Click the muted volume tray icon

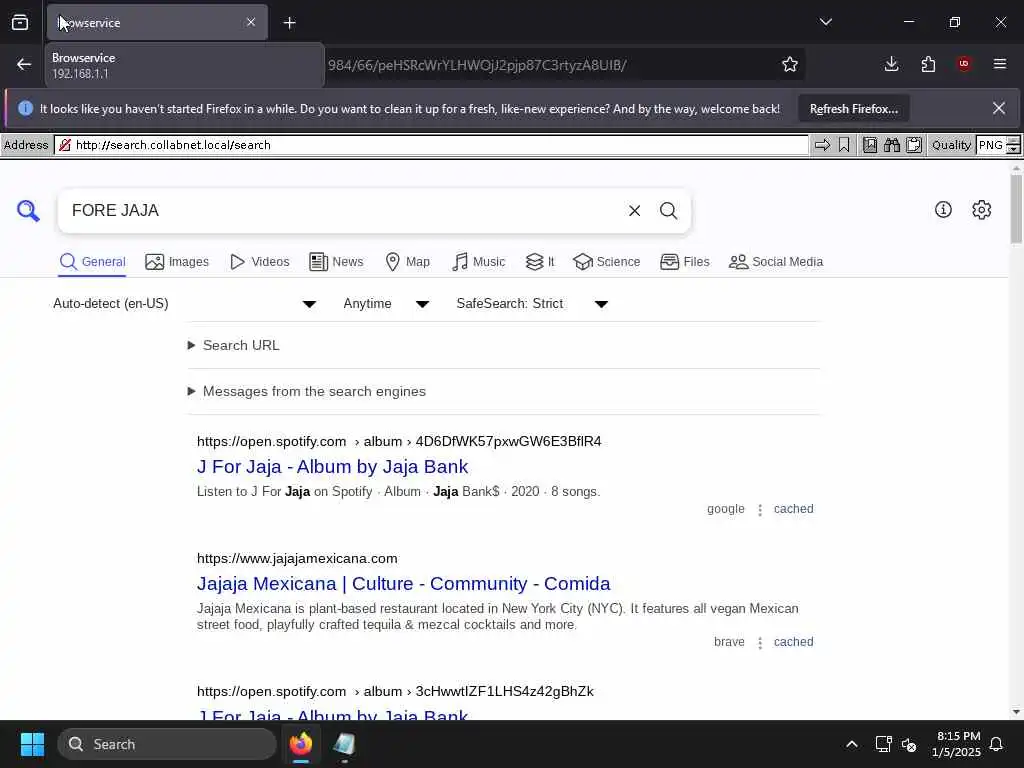click(x=908, y=744)
